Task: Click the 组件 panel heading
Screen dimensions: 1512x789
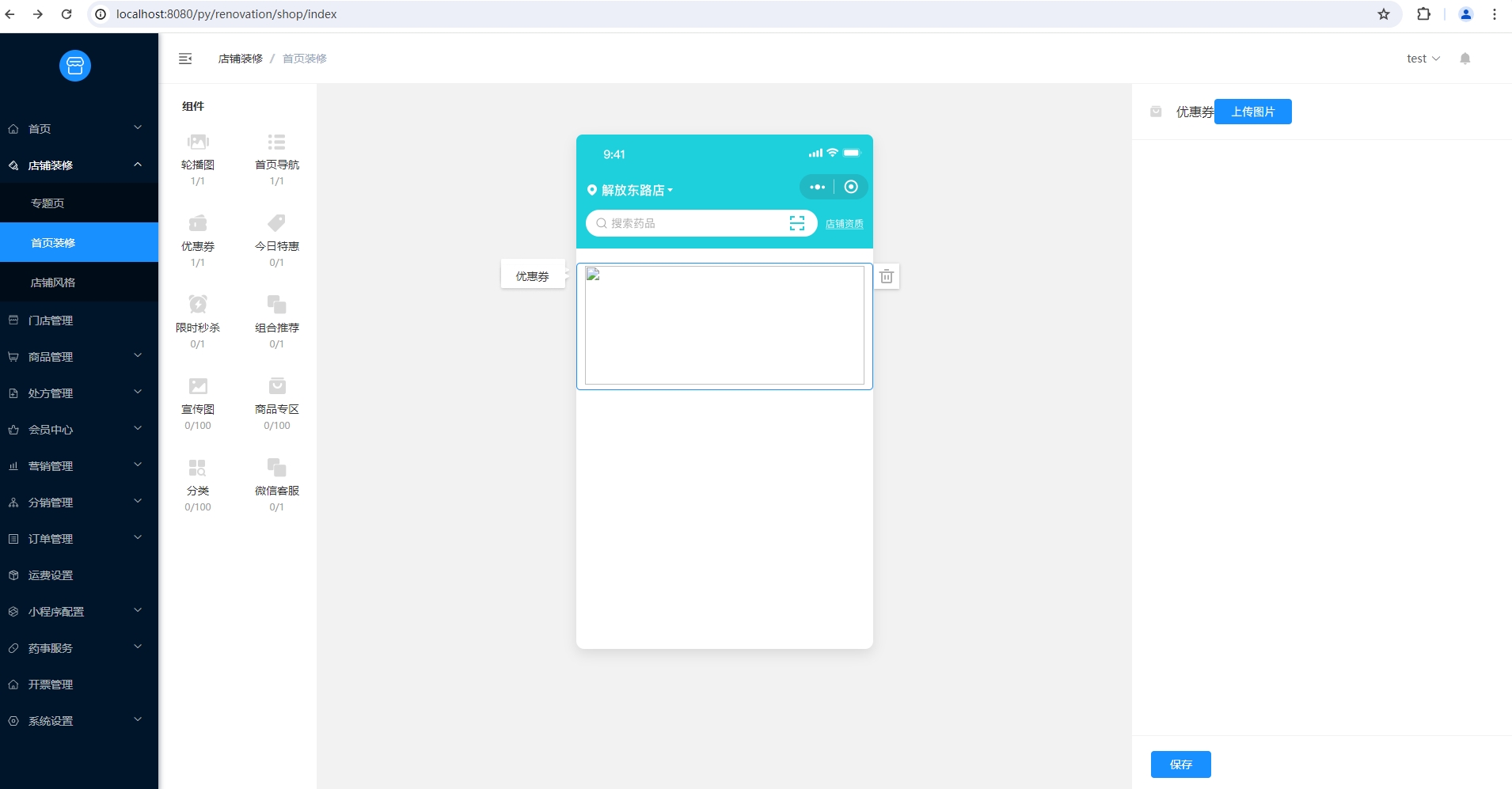Action: [193, 106]
